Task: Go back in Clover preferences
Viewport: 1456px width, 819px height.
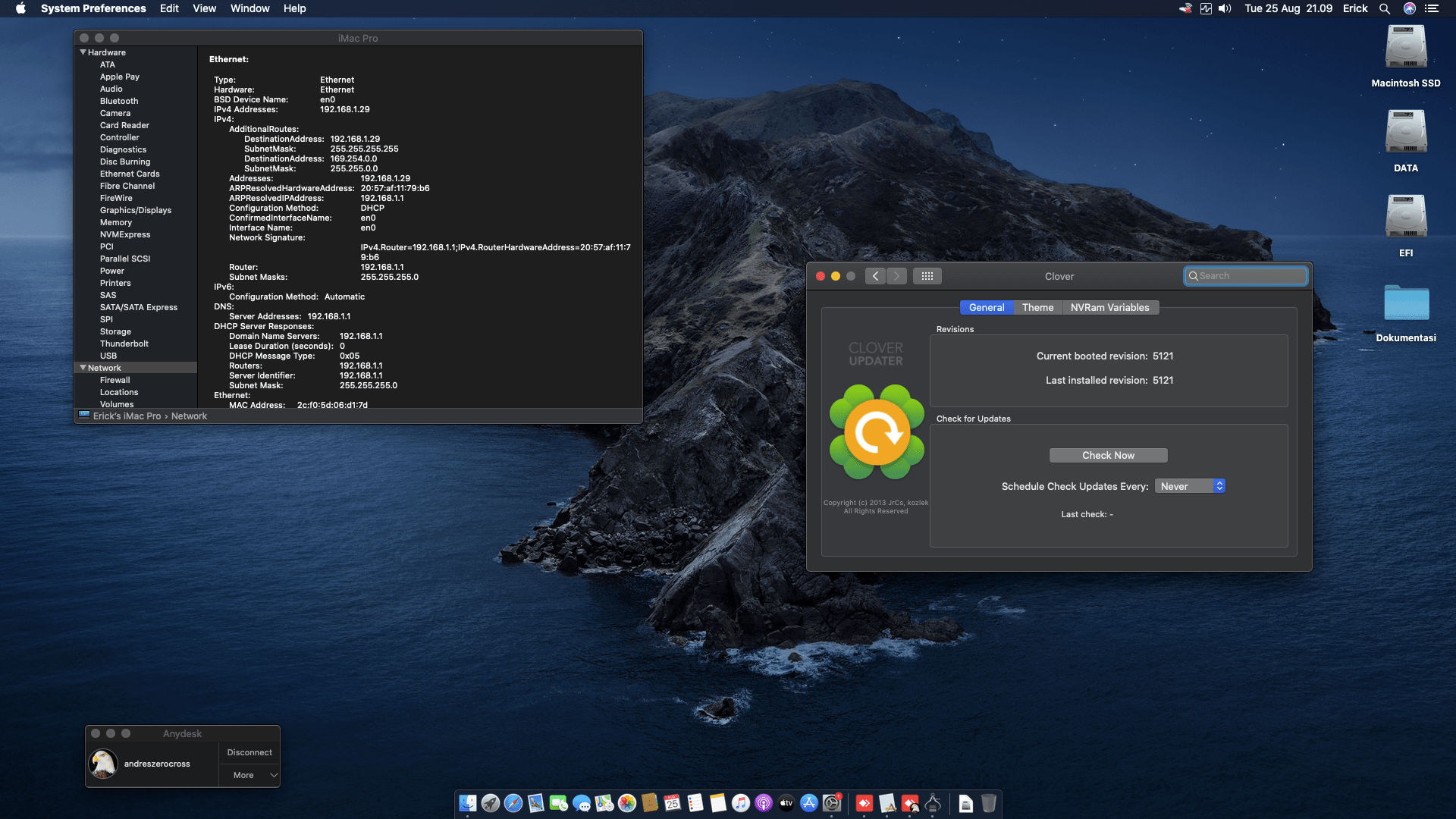Action: 875,276
